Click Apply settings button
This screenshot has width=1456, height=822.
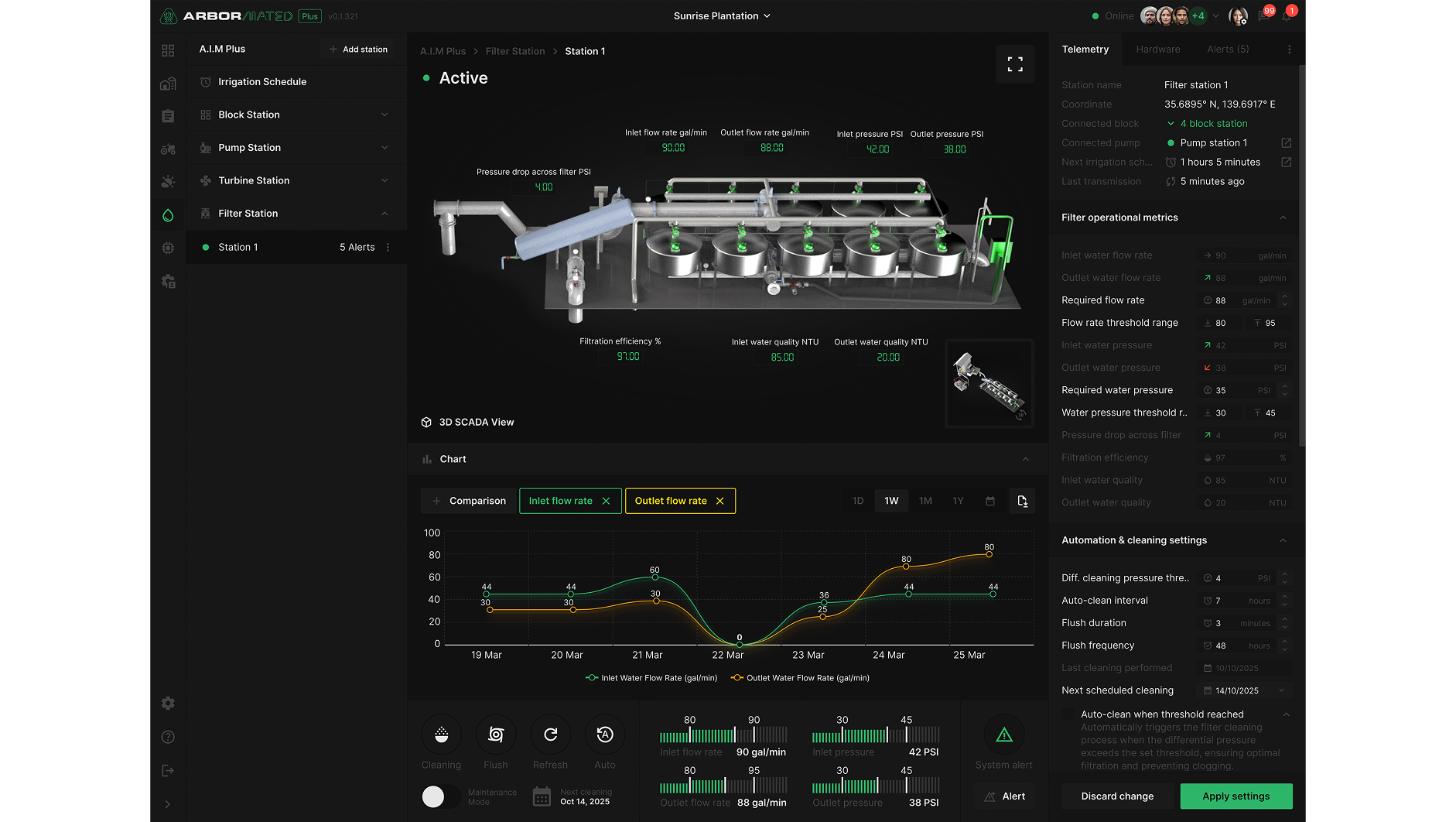pyautogui.click(x=1236, y=796)
